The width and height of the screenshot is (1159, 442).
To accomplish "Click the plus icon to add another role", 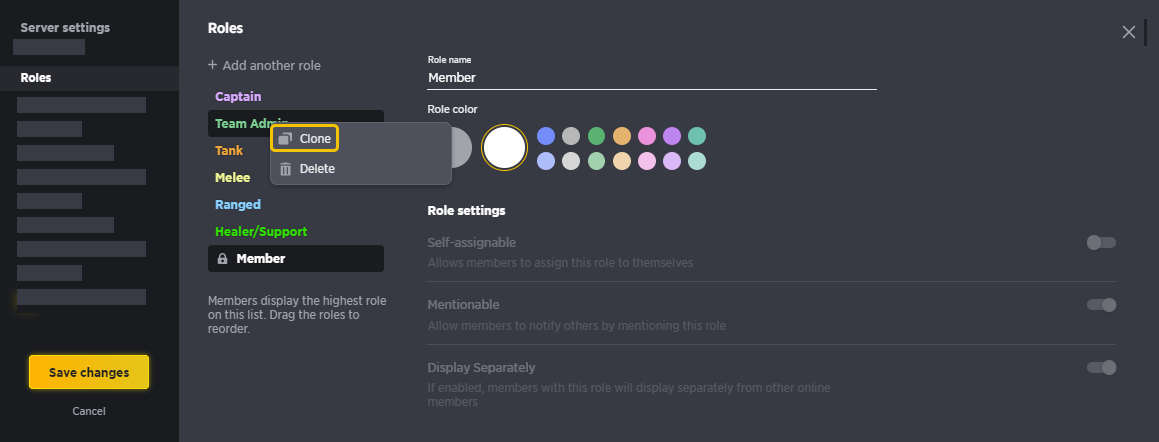I will point(212,65).
